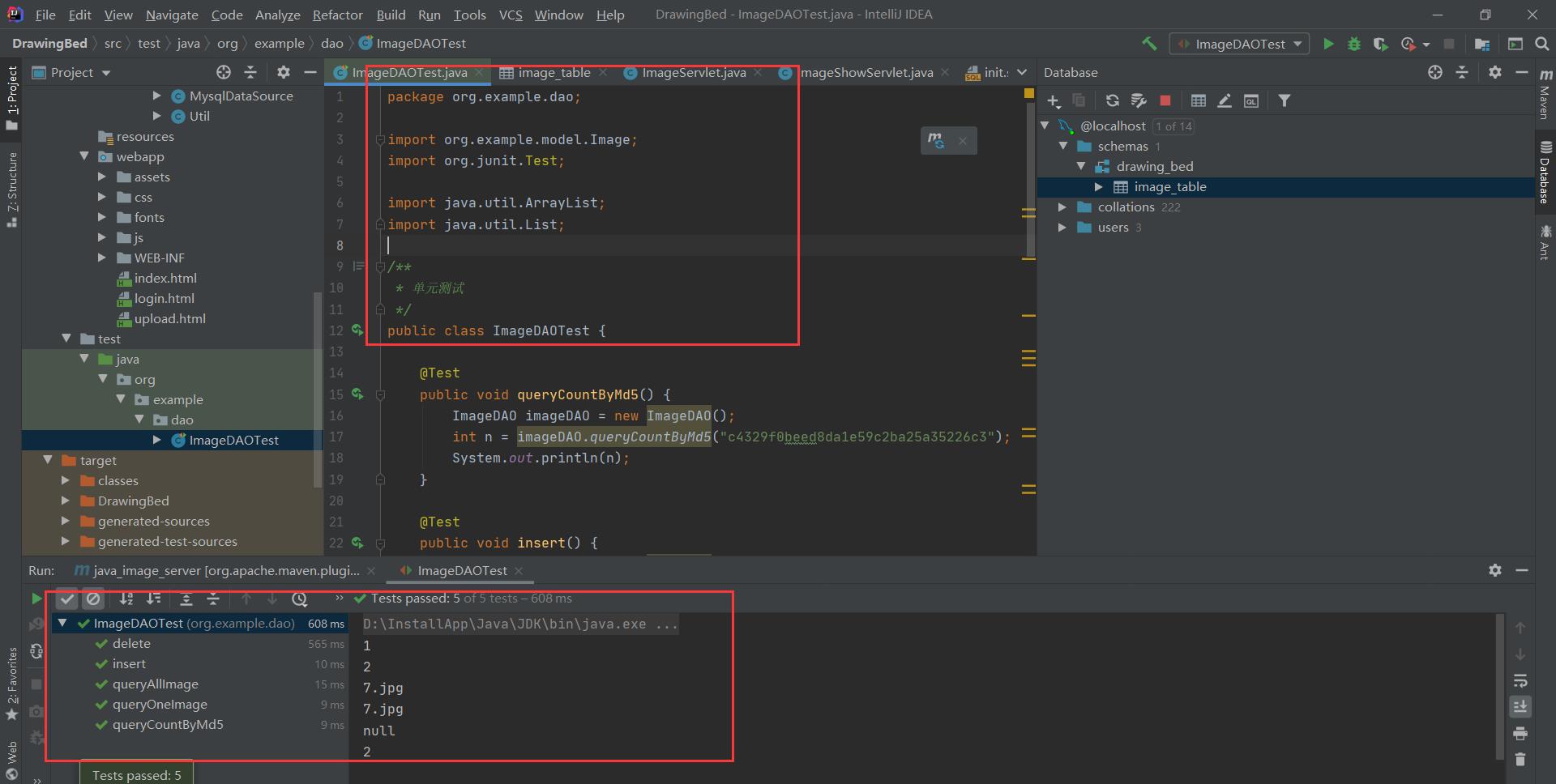Open Database panel settings gear
Image resolution: width=1556 pixels, height=784 pixels.
tap(1495, 72)
